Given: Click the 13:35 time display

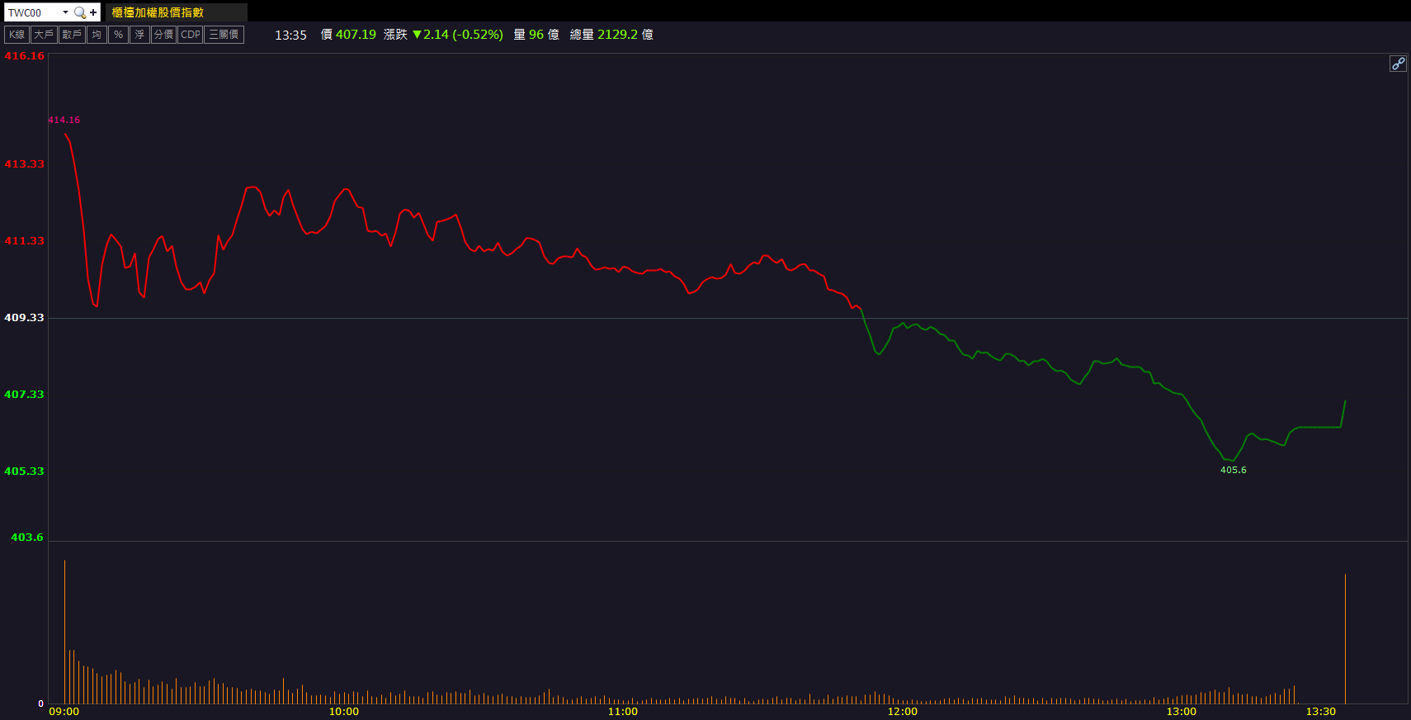Looking at the screenshot, I should point(290,35).
